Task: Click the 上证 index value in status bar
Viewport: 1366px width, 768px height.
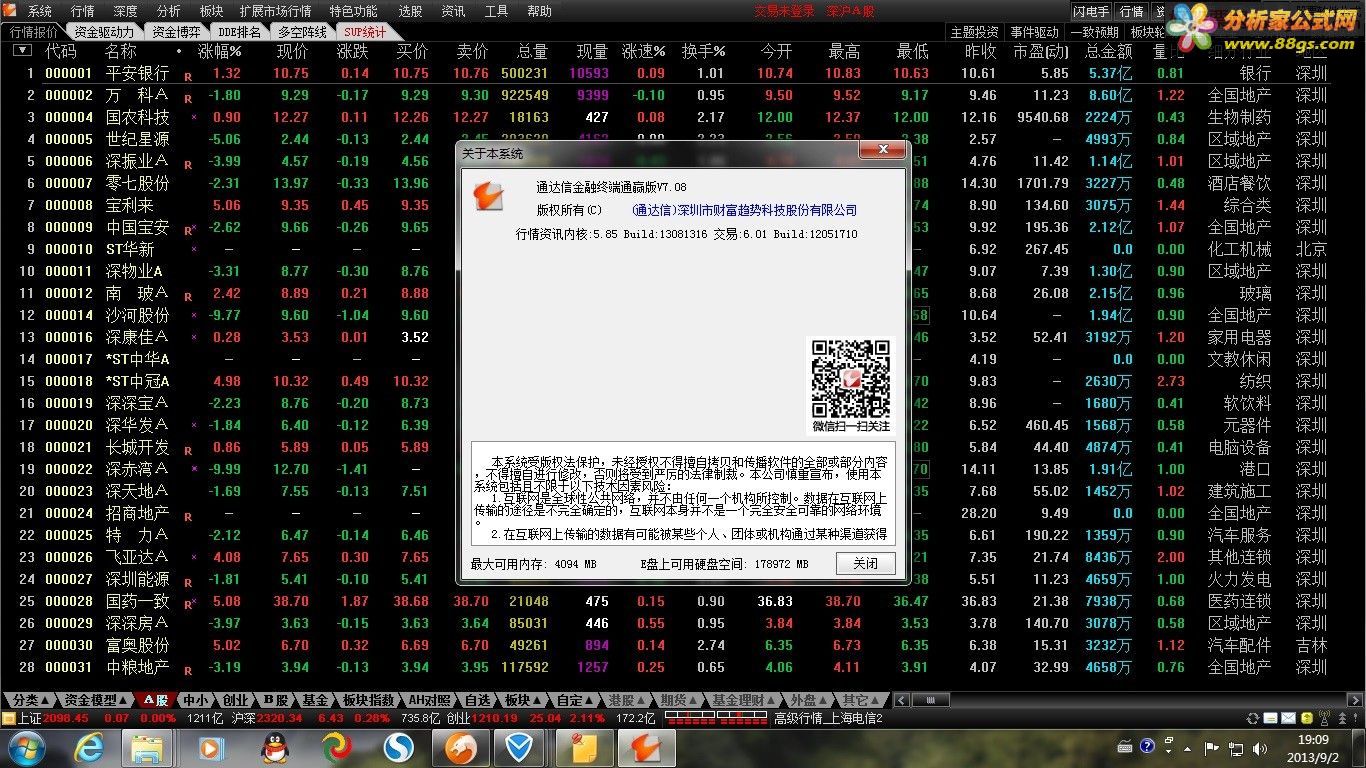Action: pos(66,718)
